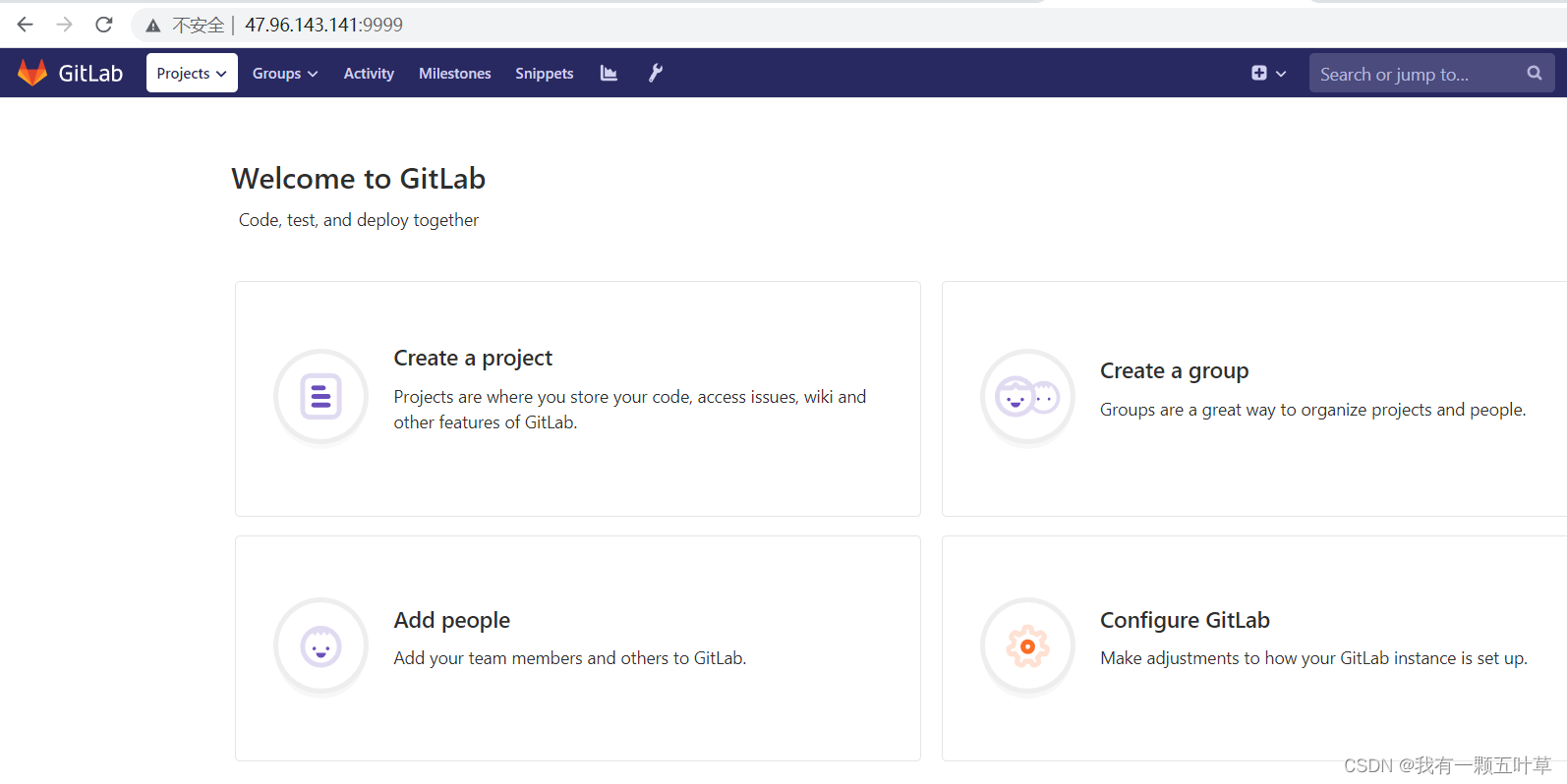Click the GitLab fox logo

coord(32,73)
